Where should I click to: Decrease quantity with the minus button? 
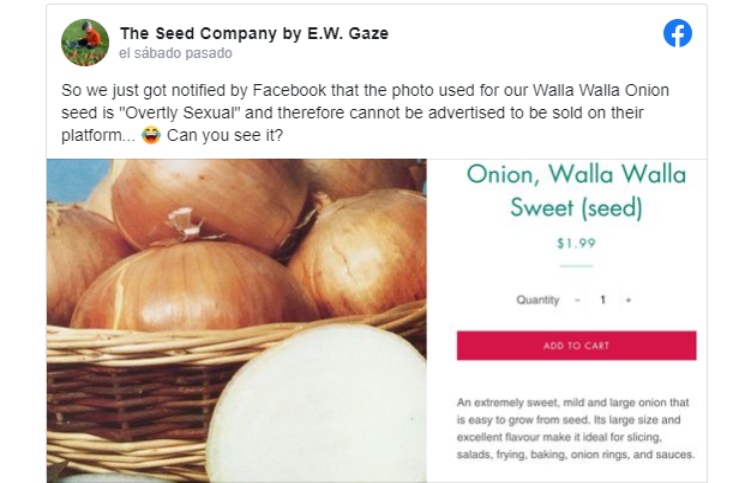click(577, 300)
